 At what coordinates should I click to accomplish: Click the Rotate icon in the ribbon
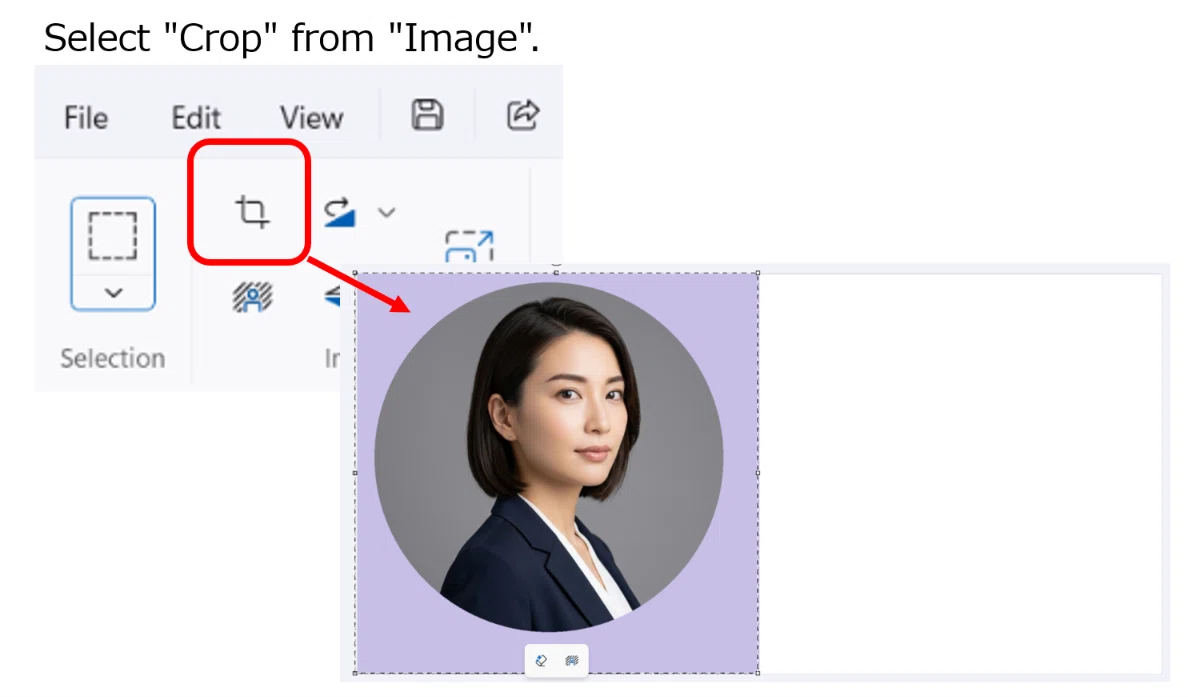point(339,212)
